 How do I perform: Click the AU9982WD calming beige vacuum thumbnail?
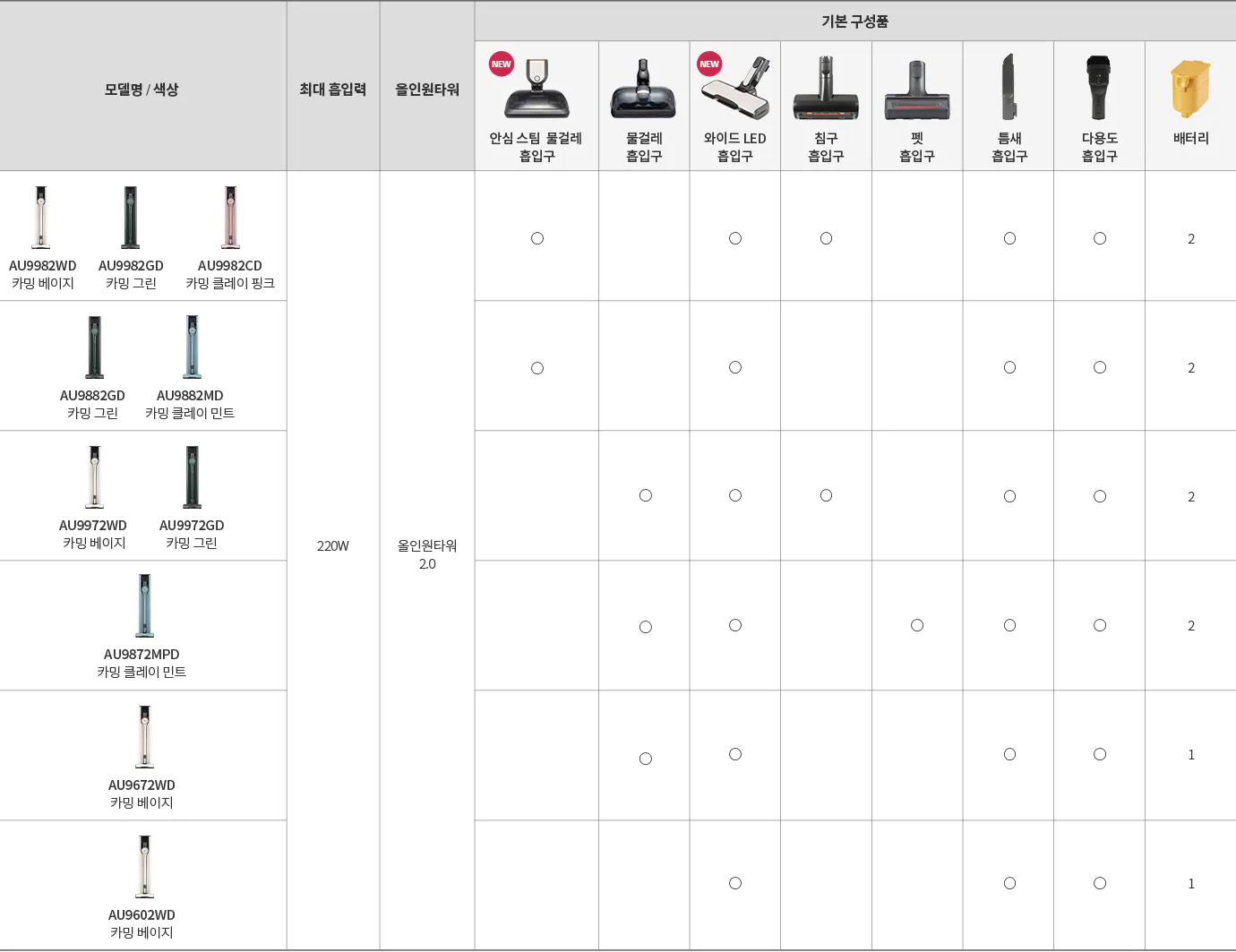click(x=41, y=218)
